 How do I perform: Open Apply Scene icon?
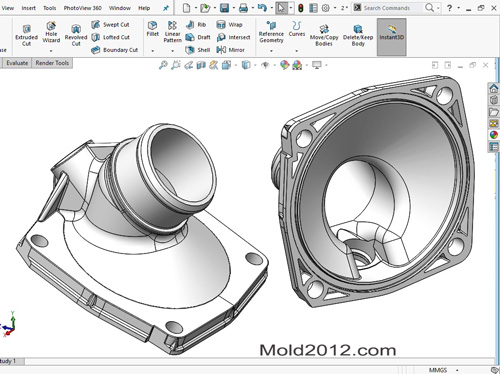[297, 65]
